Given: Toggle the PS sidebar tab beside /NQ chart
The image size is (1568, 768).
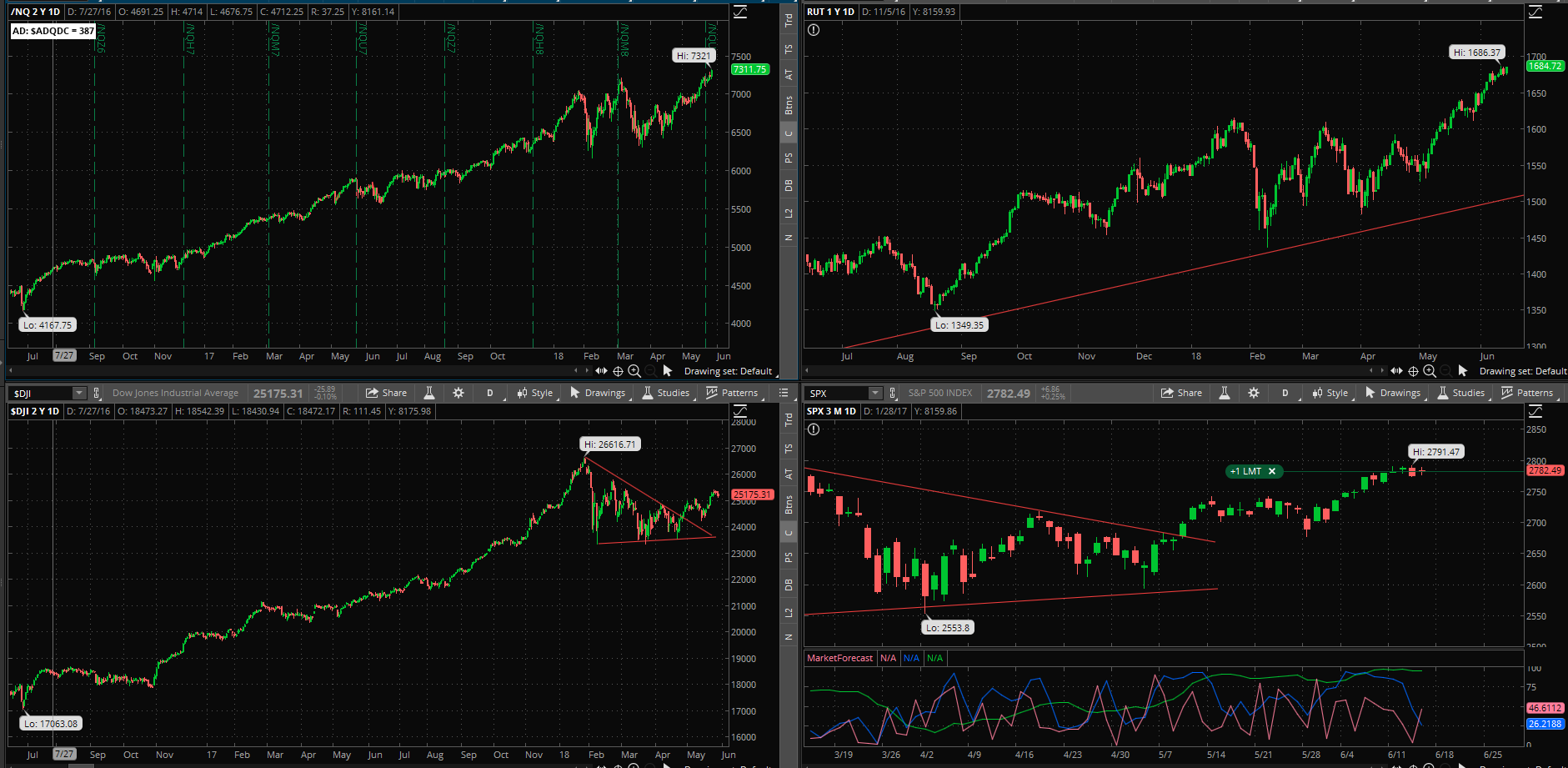Looking at the screenshot, I should pos(789,158).
